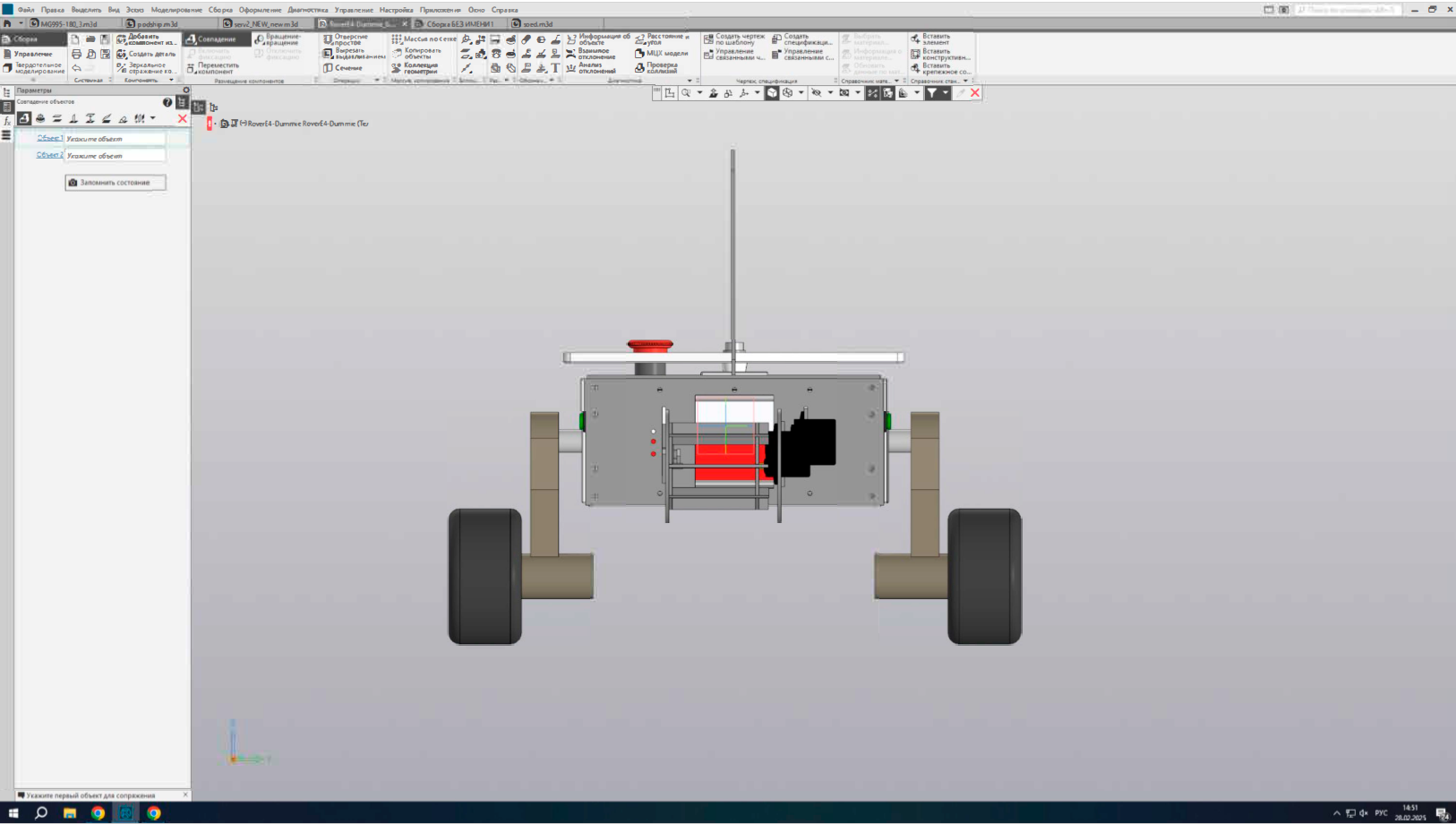Switch to the podship.m3d document tab

pos(158,24)
